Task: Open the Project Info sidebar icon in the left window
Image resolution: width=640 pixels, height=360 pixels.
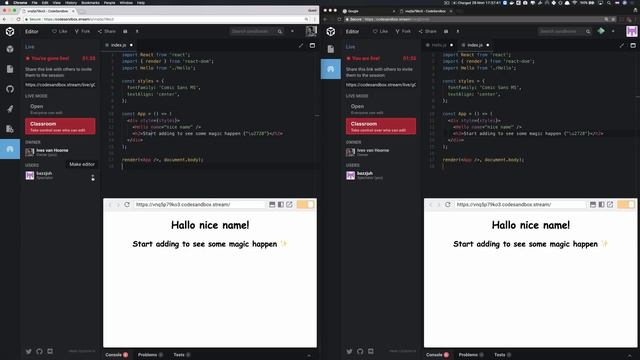Action: 10,49
